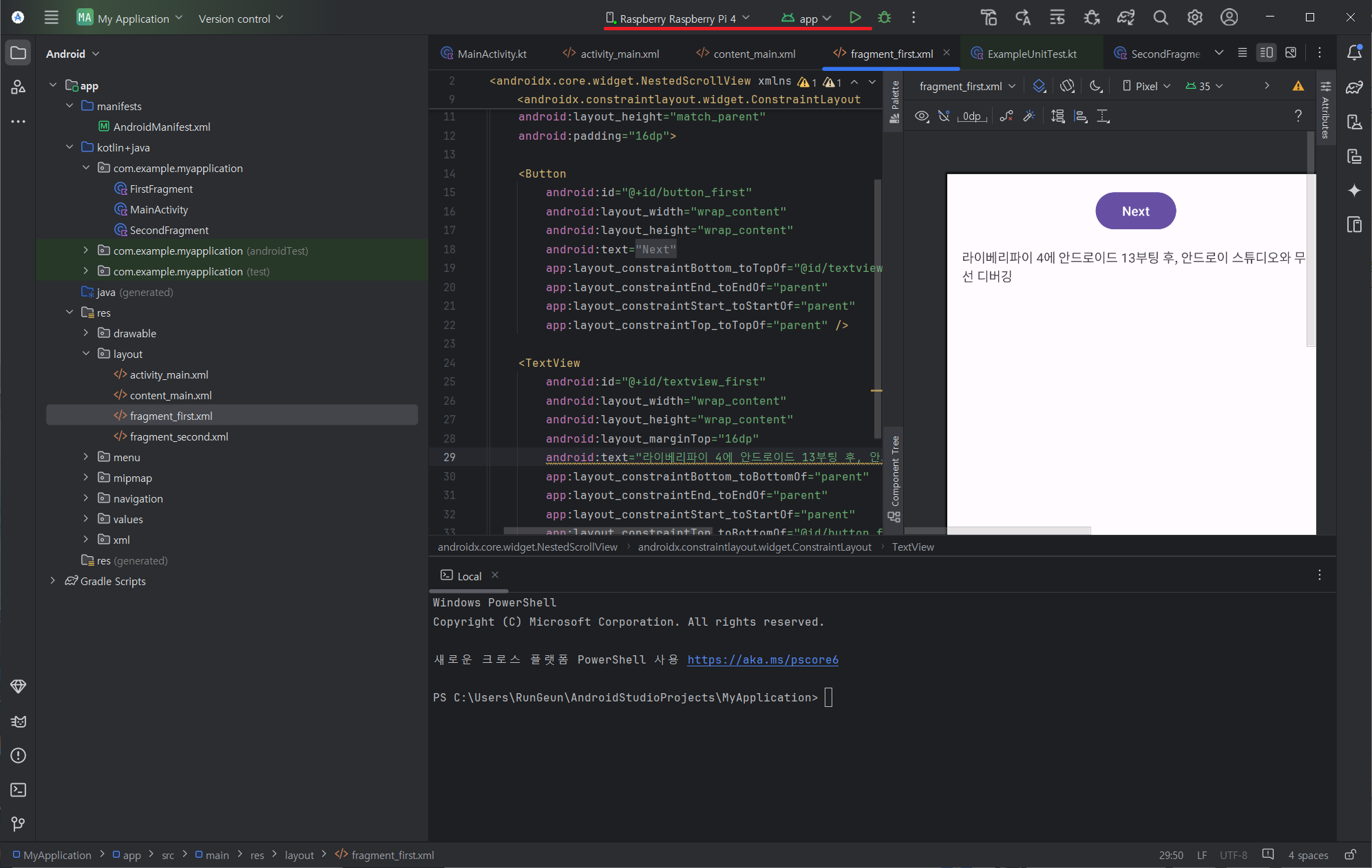The height and width of the screenshot is (868, 1372).
Task: Open Terminal tool window in sidebar
Action: coord(19,790)
